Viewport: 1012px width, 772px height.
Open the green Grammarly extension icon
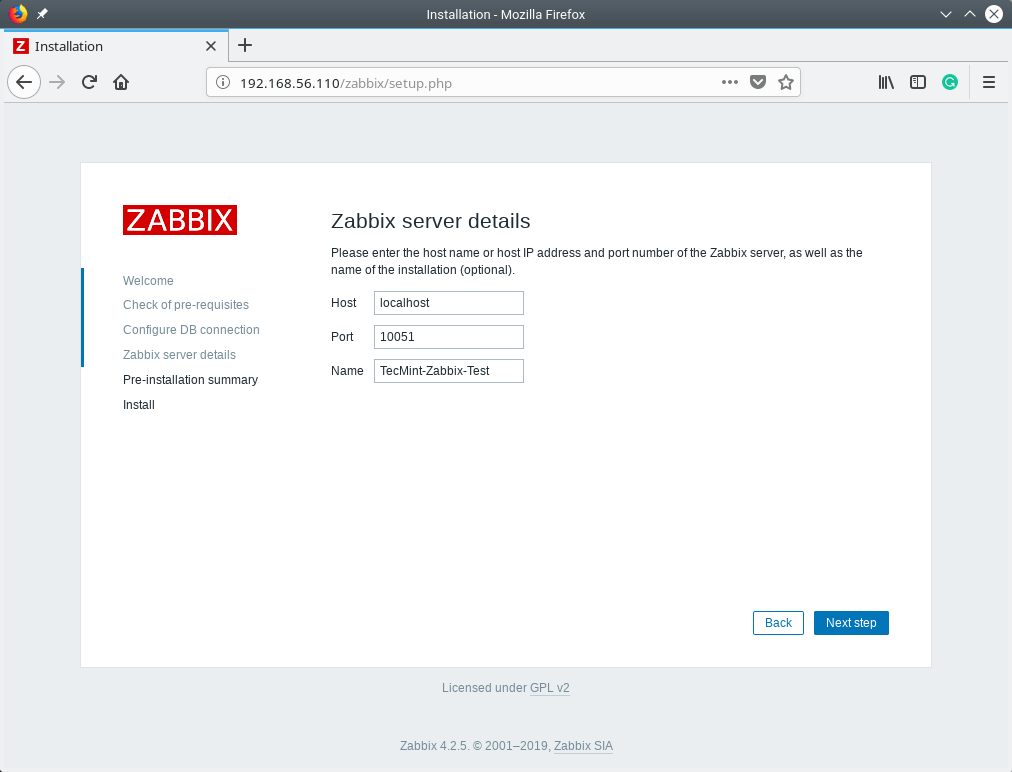click(x=949, y=82)
